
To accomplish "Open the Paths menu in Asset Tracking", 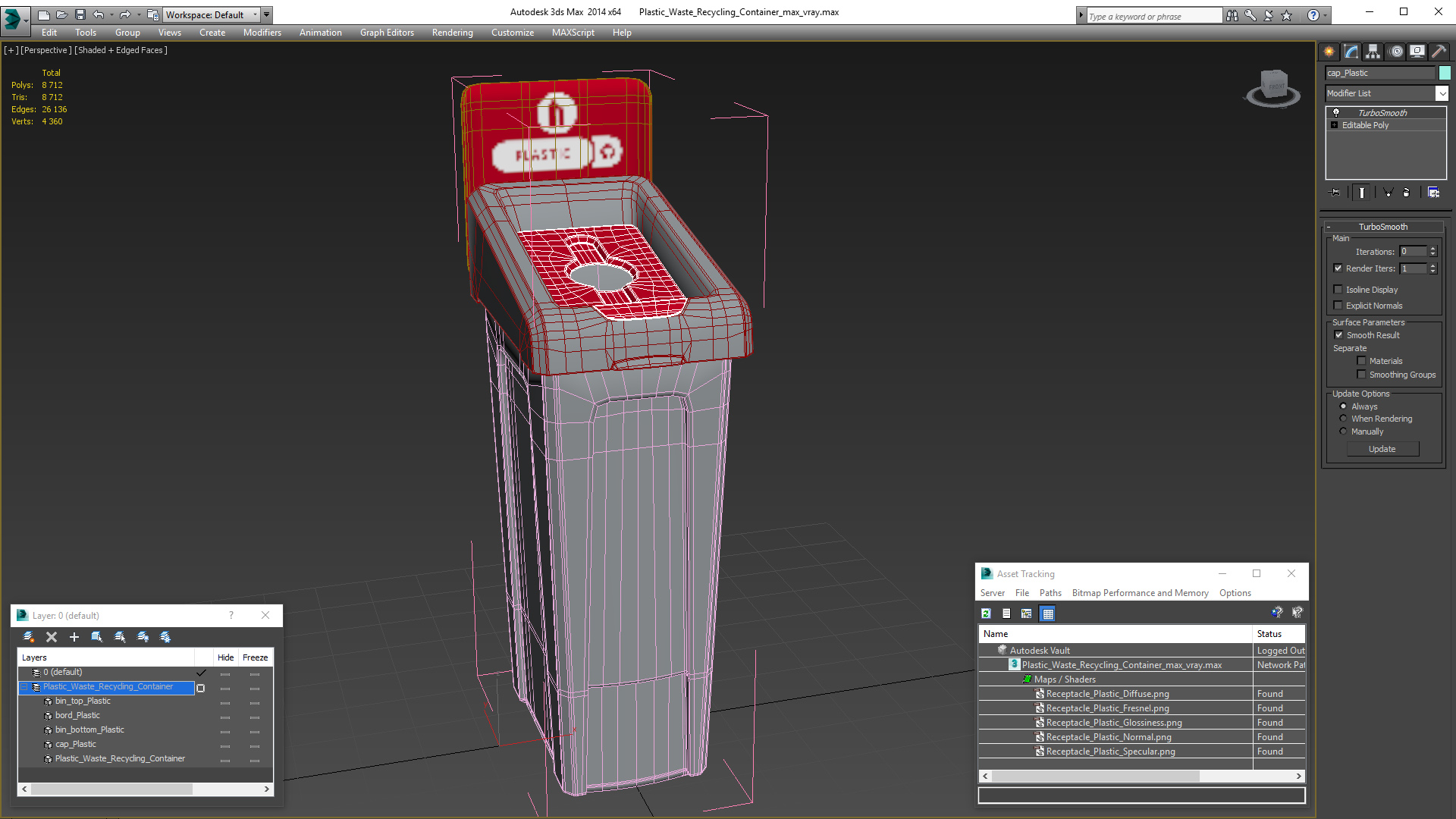I will click(1050, 593).
